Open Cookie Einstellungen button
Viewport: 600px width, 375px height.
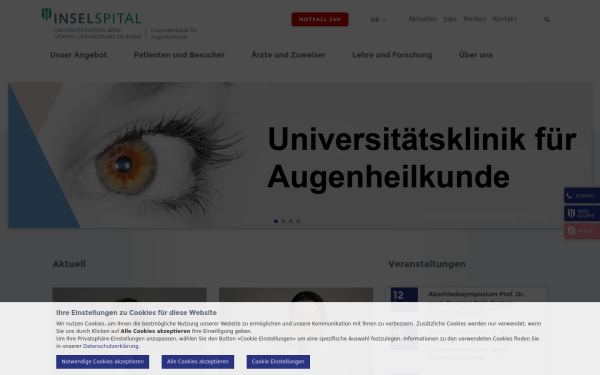278,362
